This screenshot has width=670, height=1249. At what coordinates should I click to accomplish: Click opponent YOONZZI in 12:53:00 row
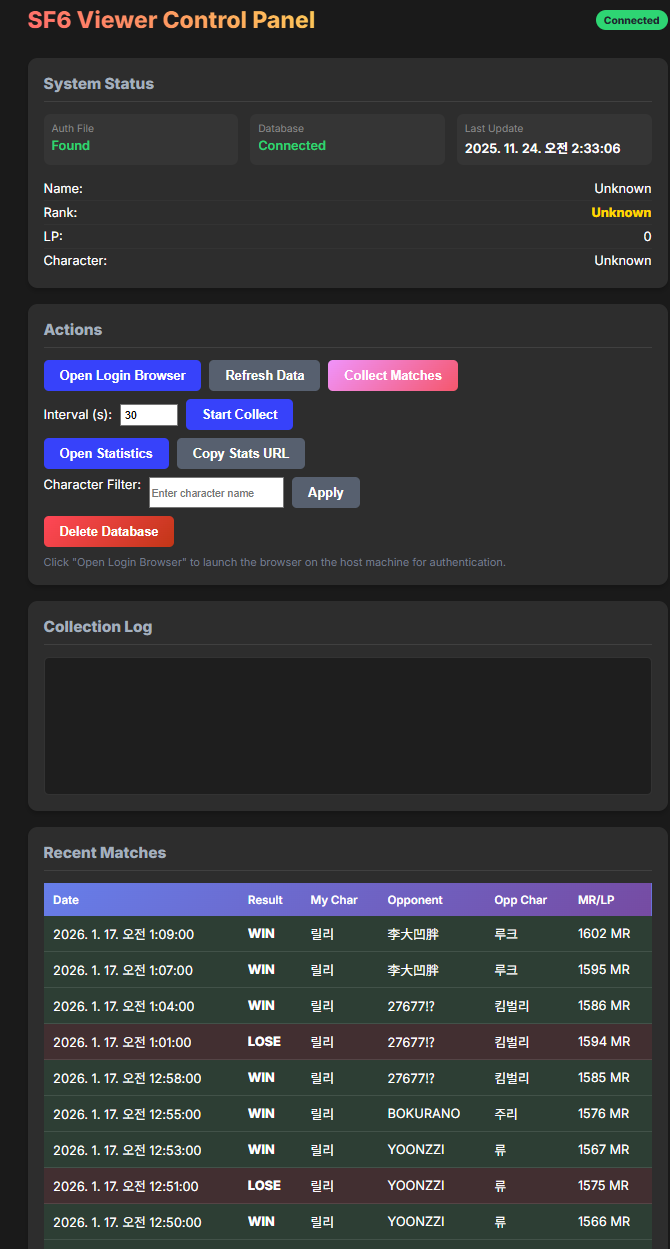coord(418,1150)
